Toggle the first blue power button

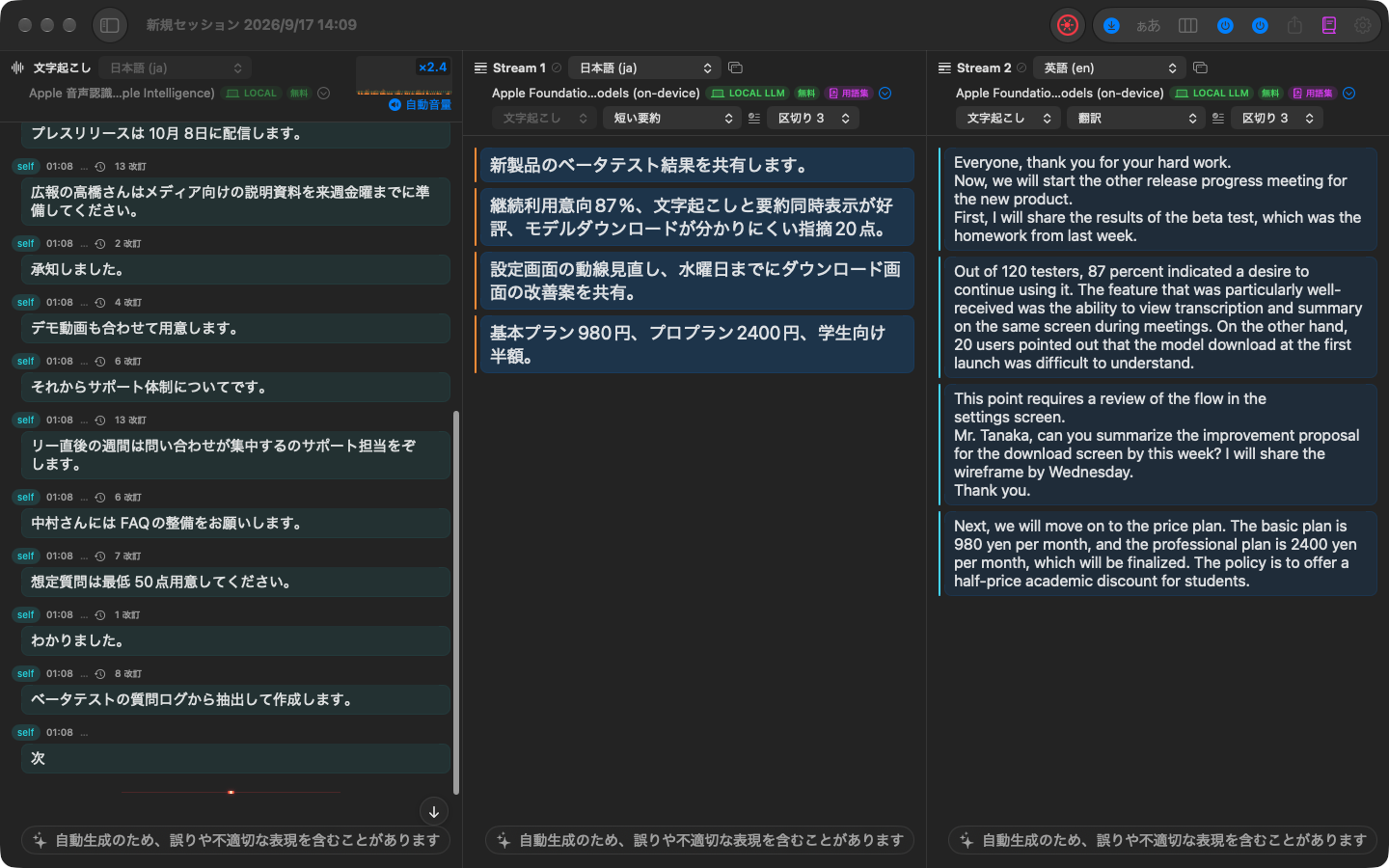1225,26
